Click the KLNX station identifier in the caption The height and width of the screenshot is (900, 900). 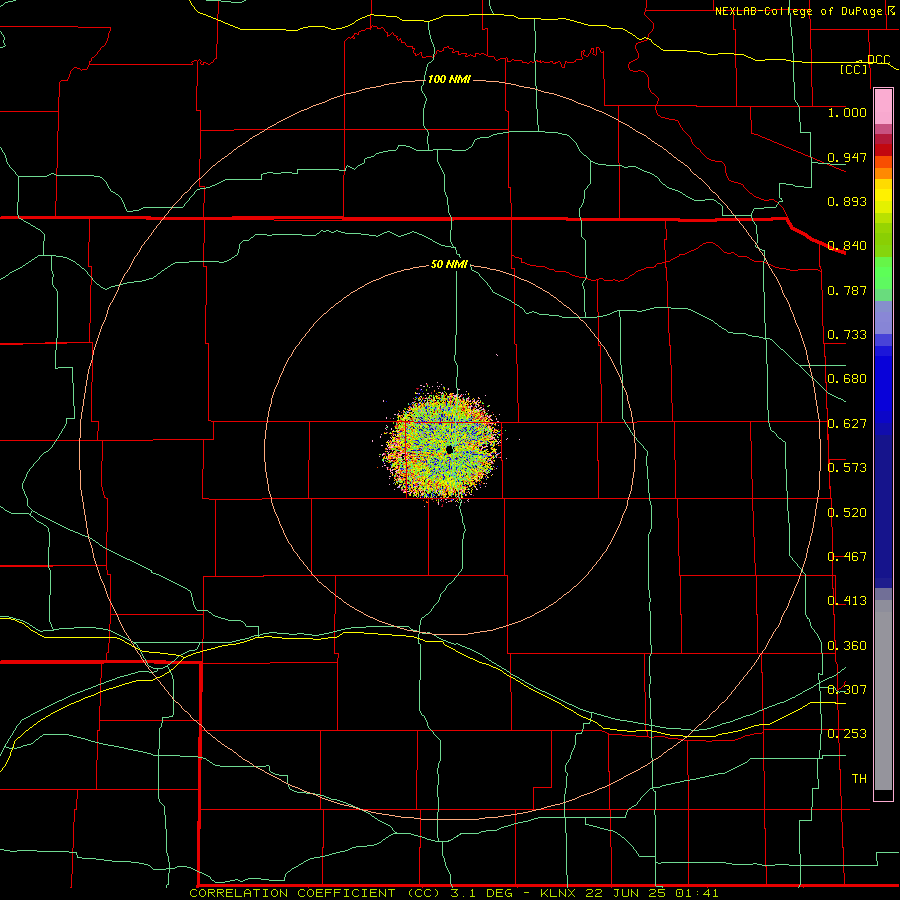[558, 893]
